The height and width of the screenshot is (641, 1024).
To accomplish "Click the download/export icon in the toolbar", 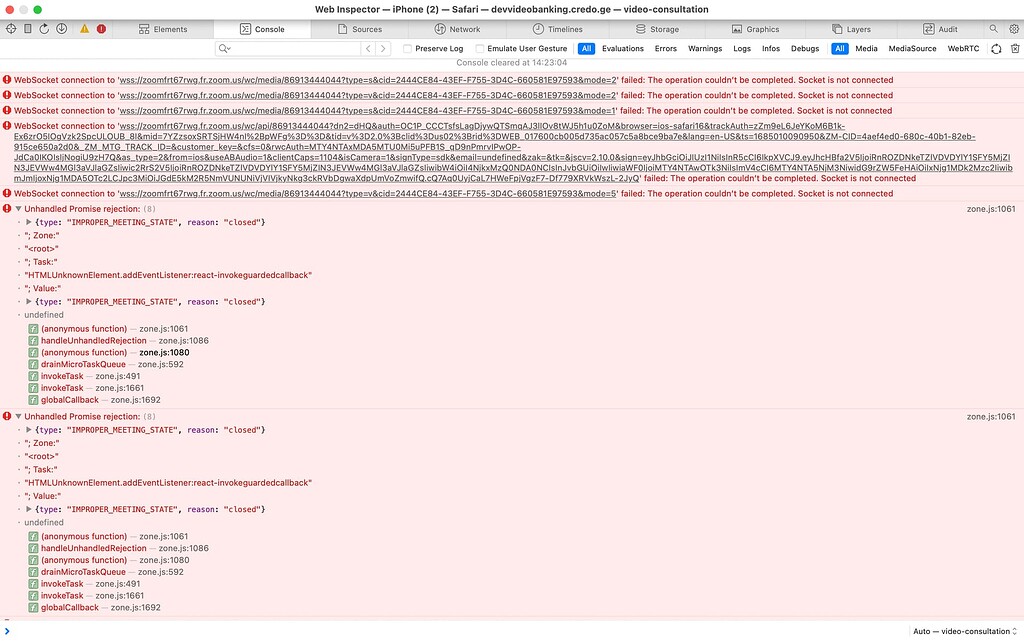I will 60,28.
